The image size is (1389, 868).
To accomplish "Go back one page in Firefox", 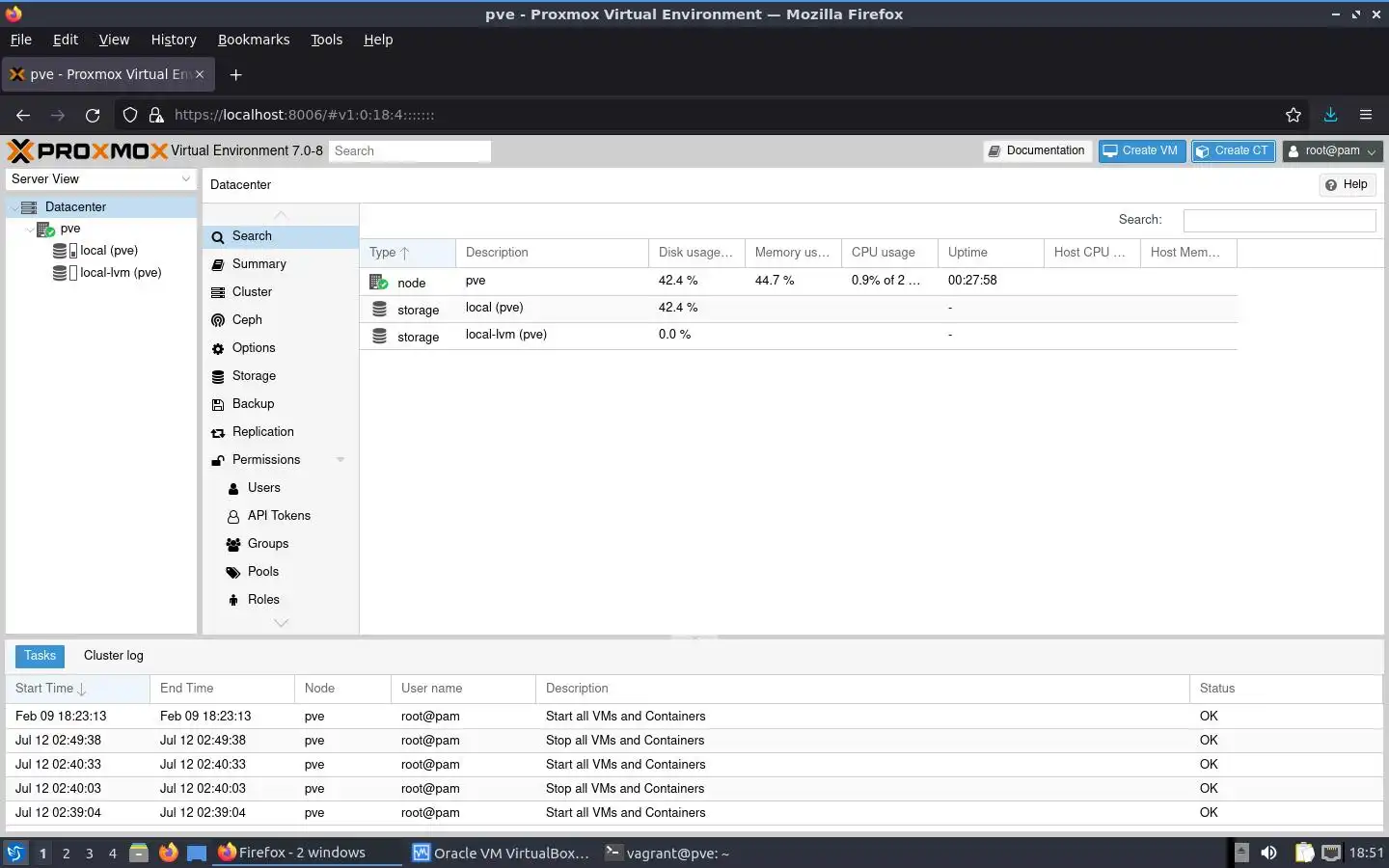I will click(x=23, y=115).
